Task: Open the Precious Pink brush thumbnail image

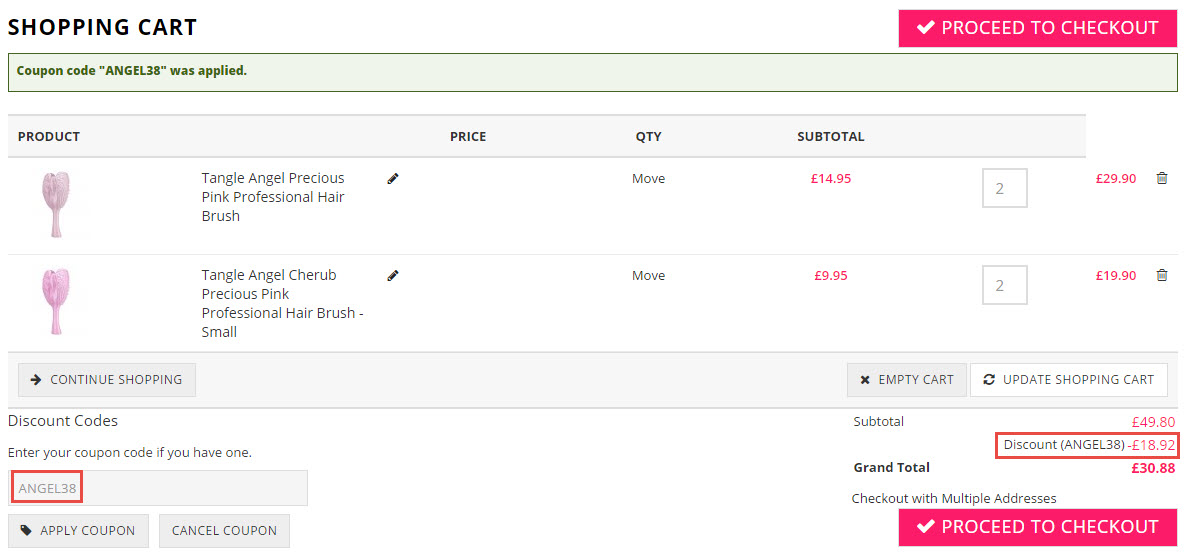Action: click(x=57, y=204)
